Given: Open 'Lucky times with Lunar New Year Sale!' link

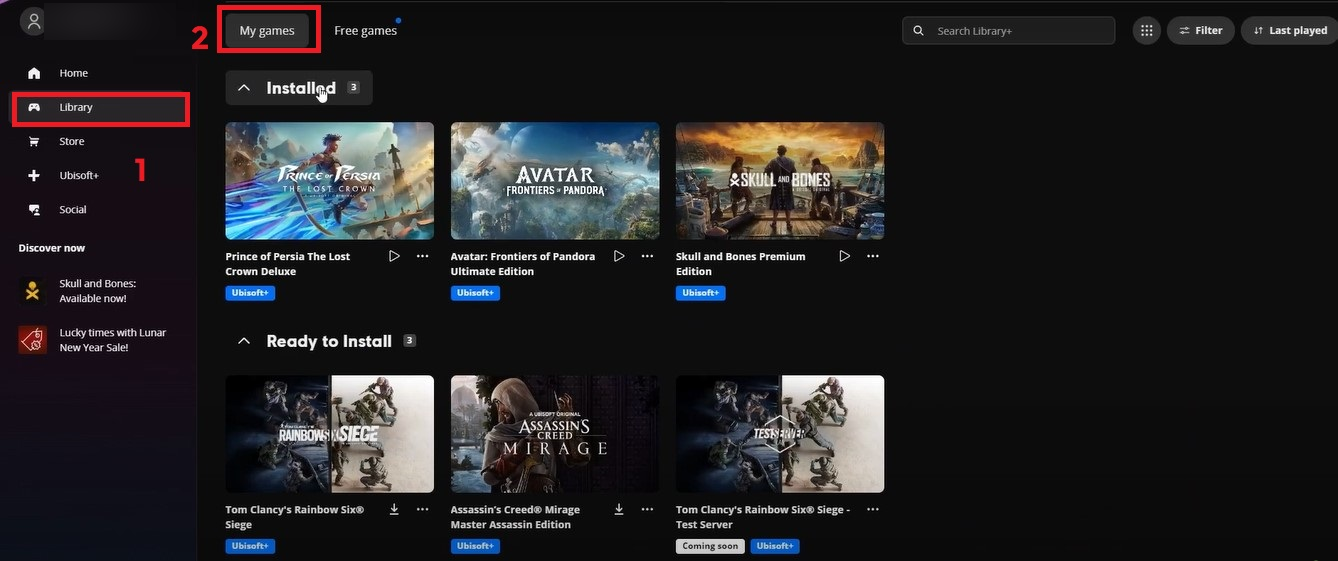Looking at the screenshot, I should 113,340.
